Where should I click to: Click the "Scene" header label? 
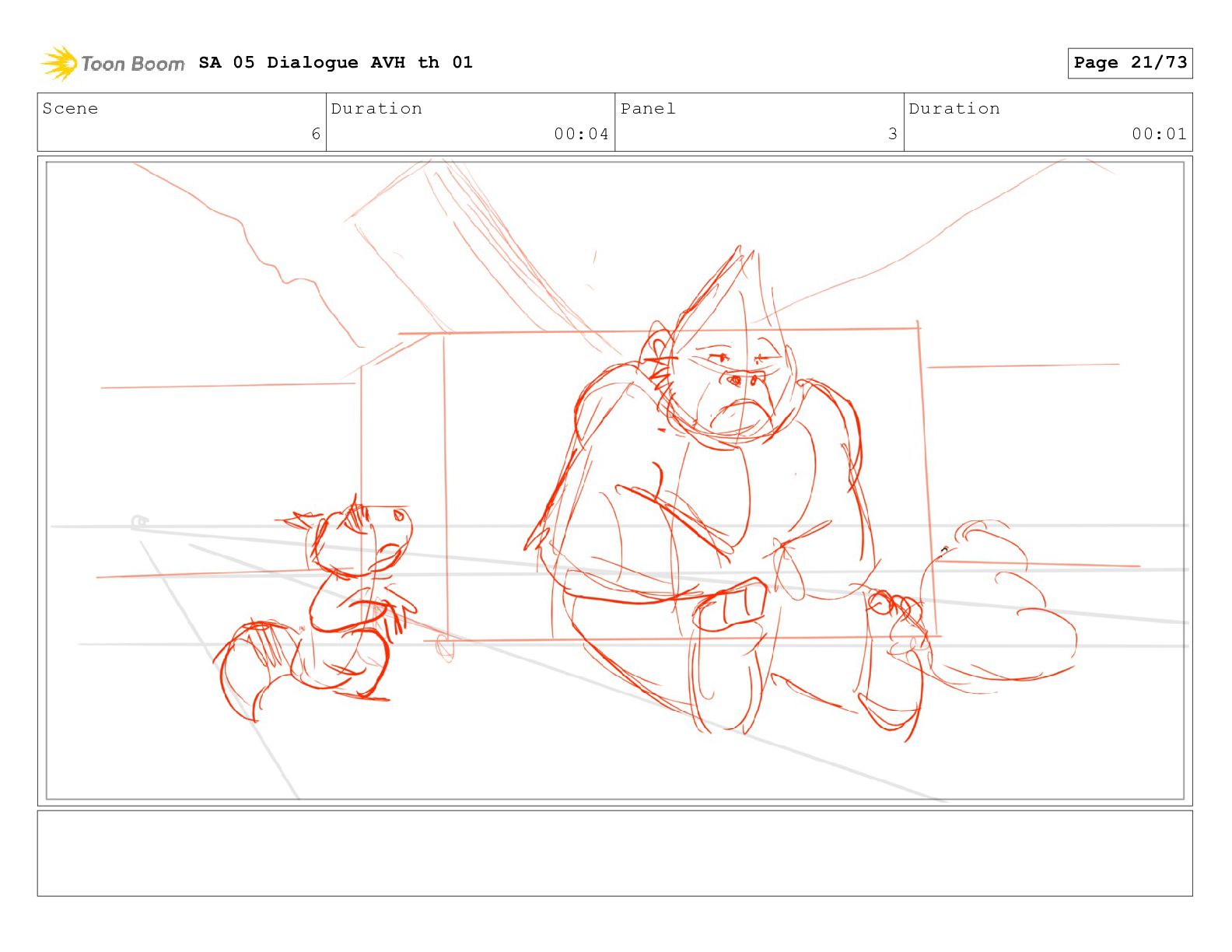(70, 109)
